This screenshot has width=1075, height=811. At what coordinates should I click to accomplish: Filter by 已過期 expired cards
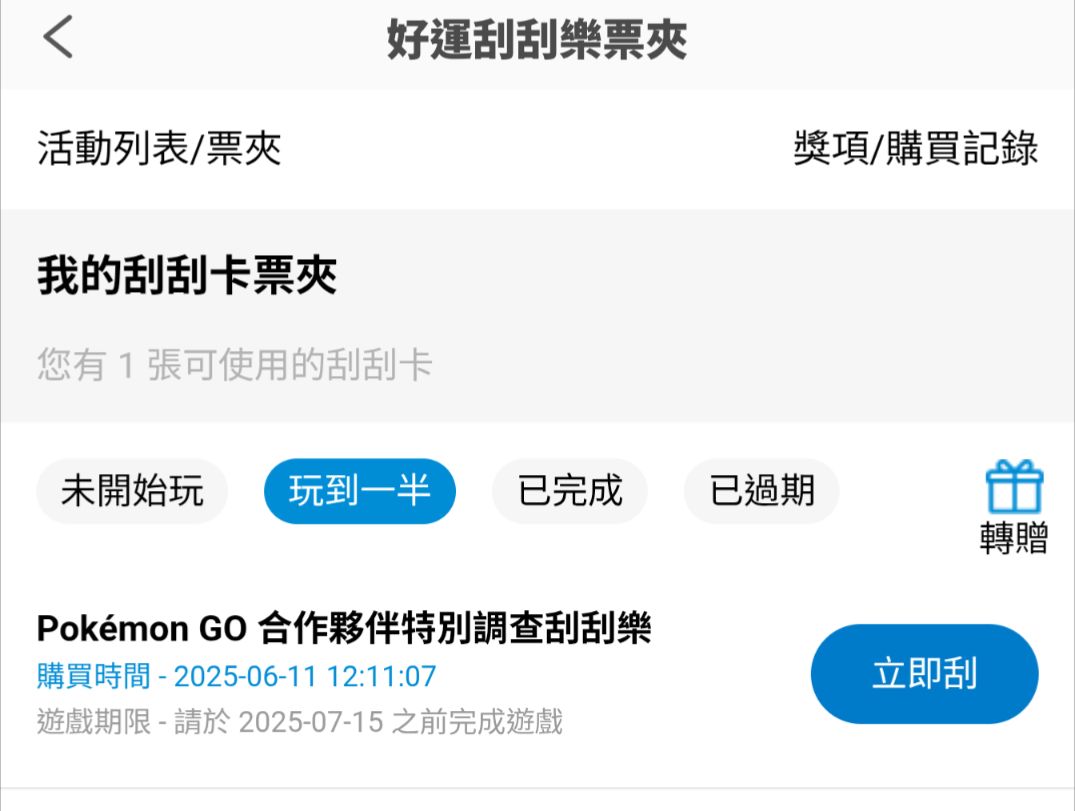click(x=761, y=491)
